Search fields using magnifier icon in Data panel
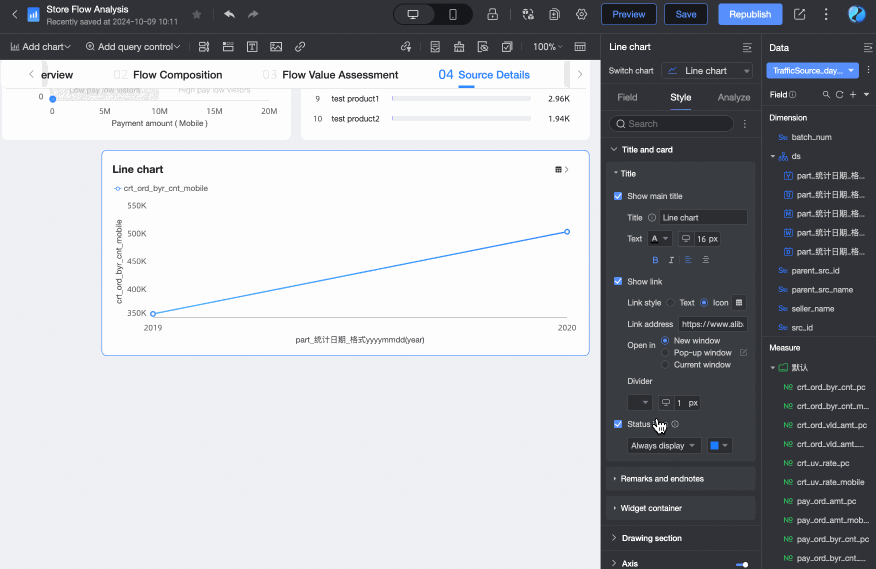The height and width of the screenshot is (569, 876). (825, 94)
